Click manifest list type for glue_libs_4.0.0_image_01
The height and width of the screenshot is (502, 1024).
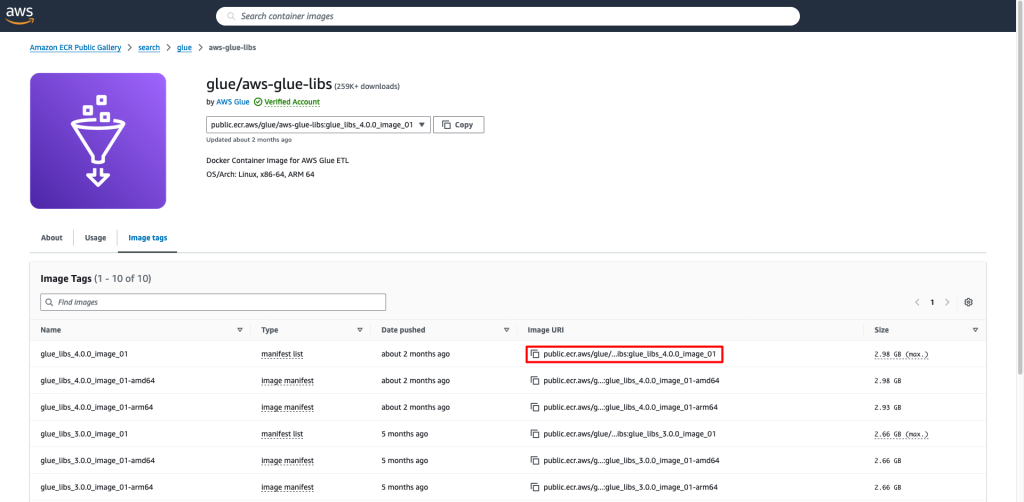pos(282,354)
